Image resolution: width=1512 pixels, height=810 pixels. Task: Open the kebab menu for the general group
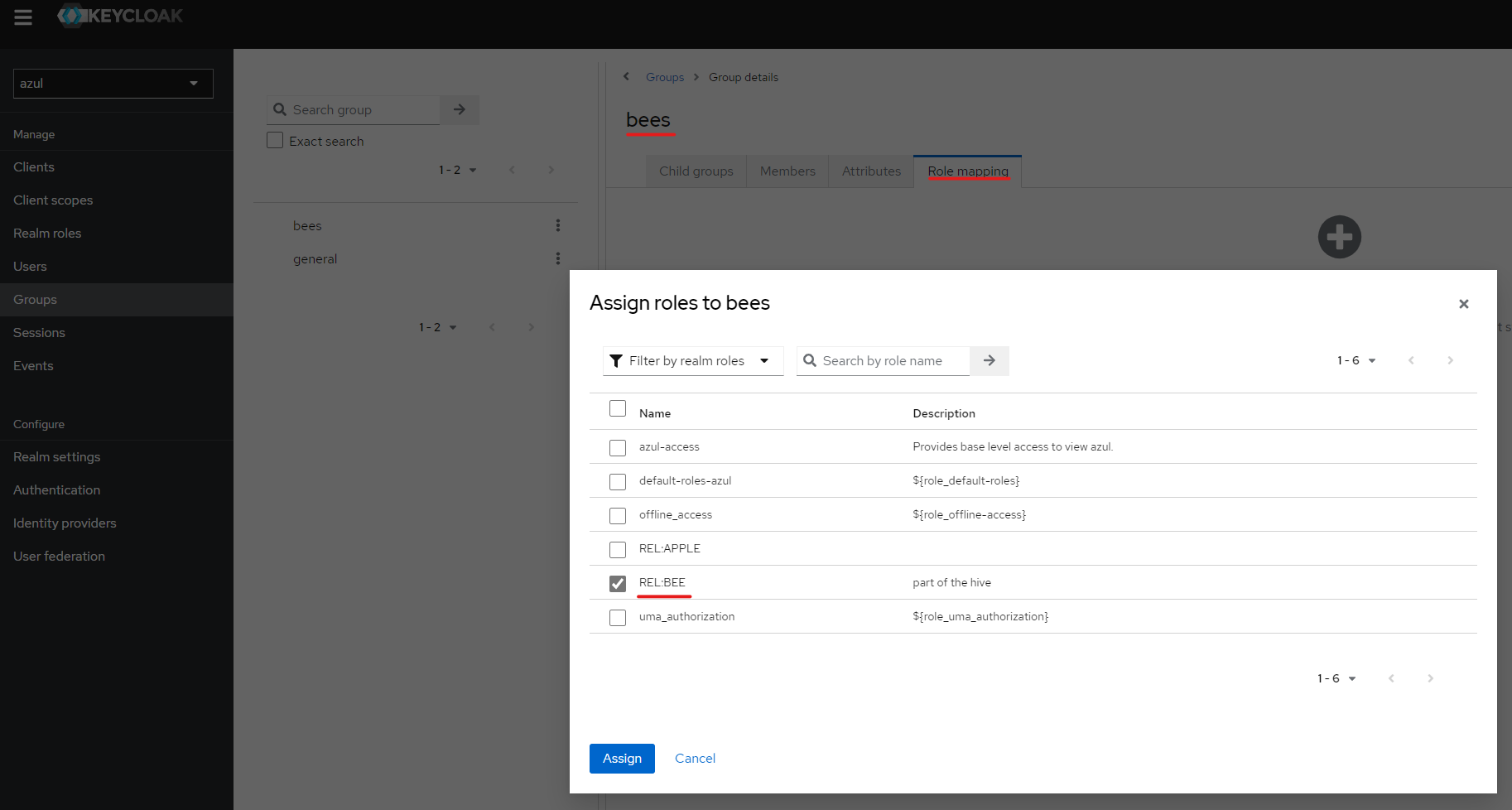pyautogui.click(x=557, y=258)
